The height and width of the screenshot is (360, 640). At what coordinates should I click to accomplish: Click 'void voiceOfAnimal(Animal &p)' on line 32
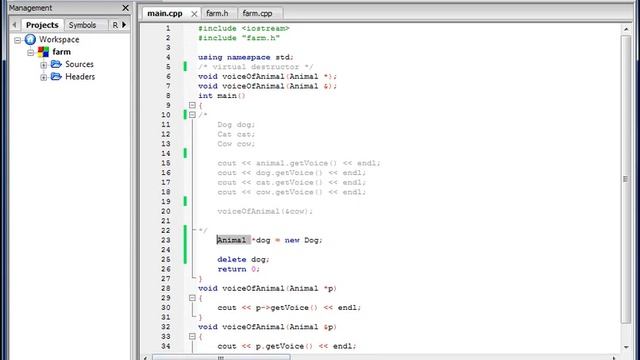(x=267, y=327)
